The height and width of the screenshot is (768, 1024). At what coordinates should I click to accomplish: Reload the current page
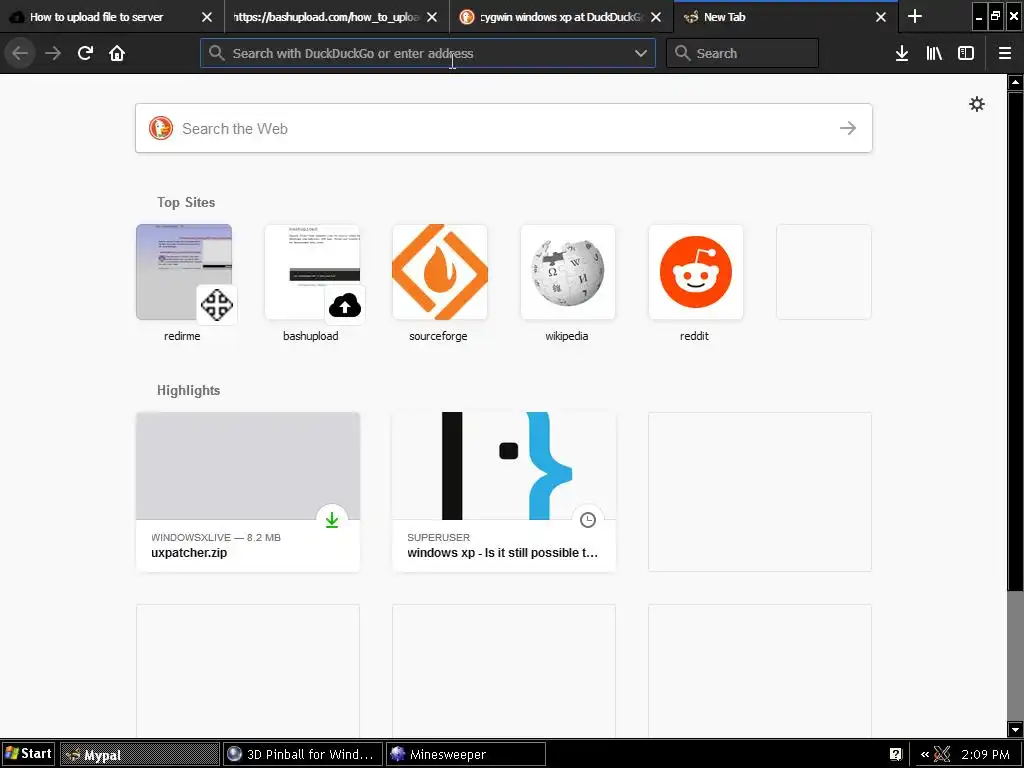[x=85, y=53]
